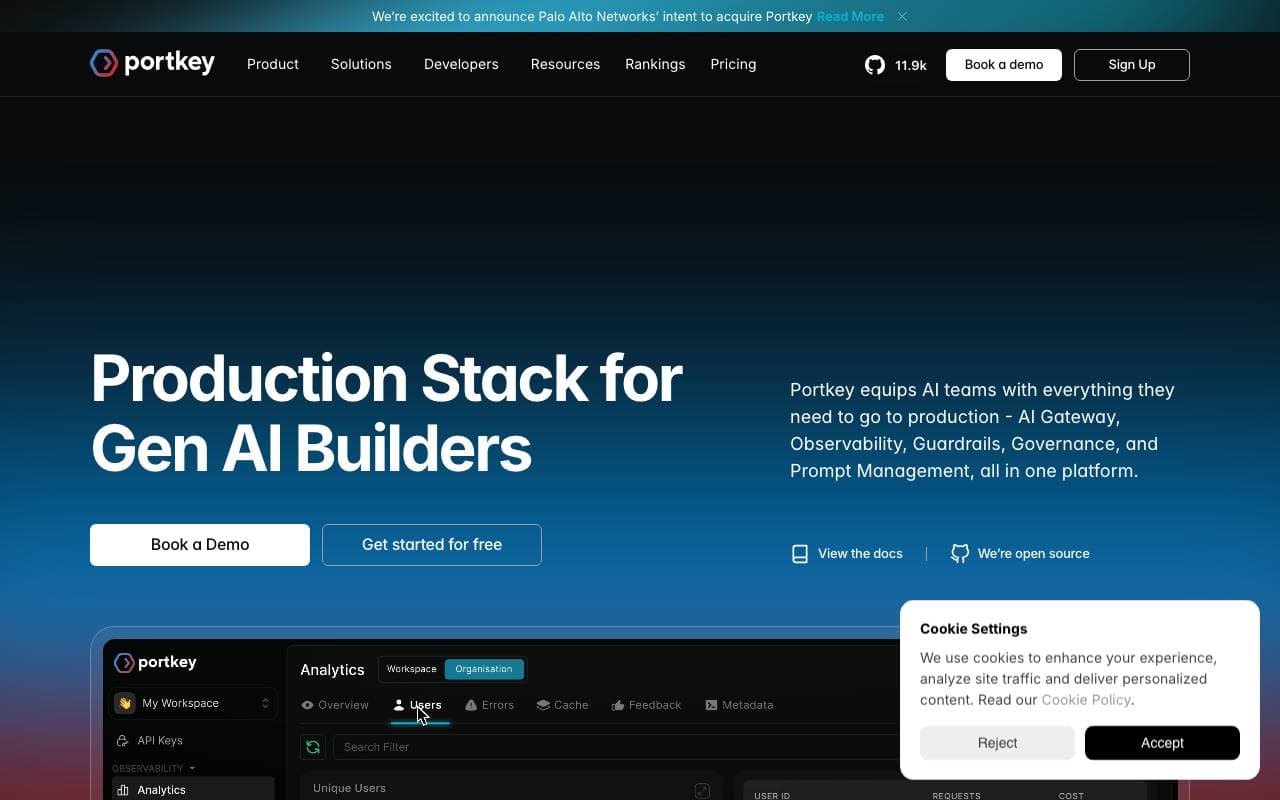Switch to the Feedback analytics tab
Viewport: 1280px width, 800px height.
647,705
